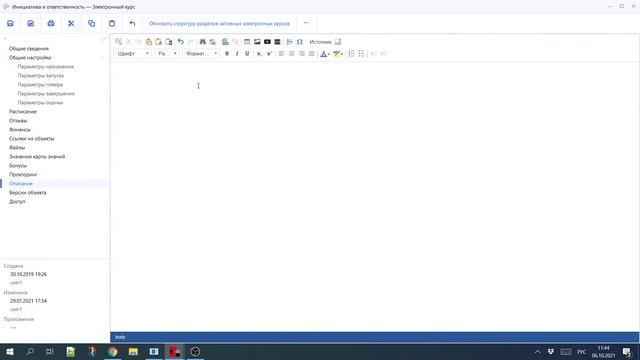This screenshot has width=640, height=360.
Task: Click the editor replace icon
Action: pos(213,42)
